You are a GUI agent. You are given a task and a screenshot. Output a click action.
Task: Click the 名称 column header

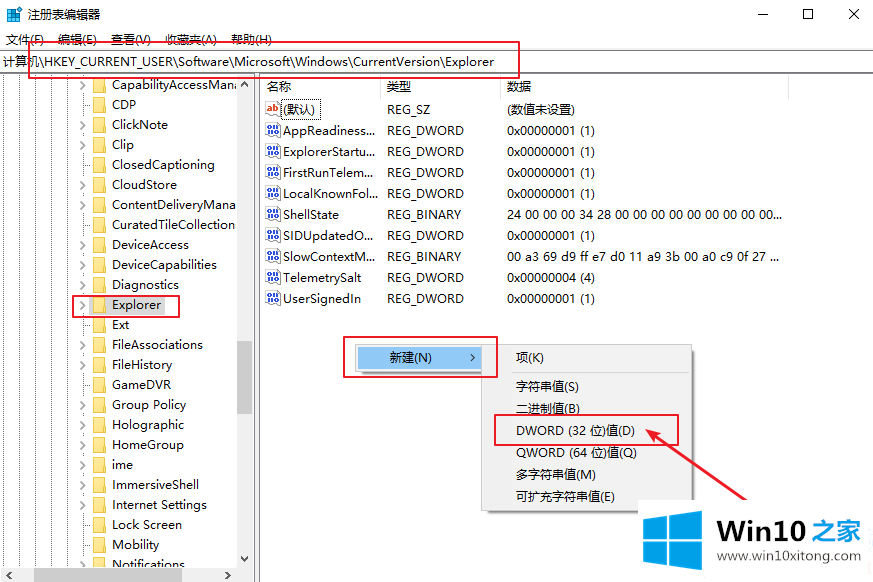coord(278,86)
